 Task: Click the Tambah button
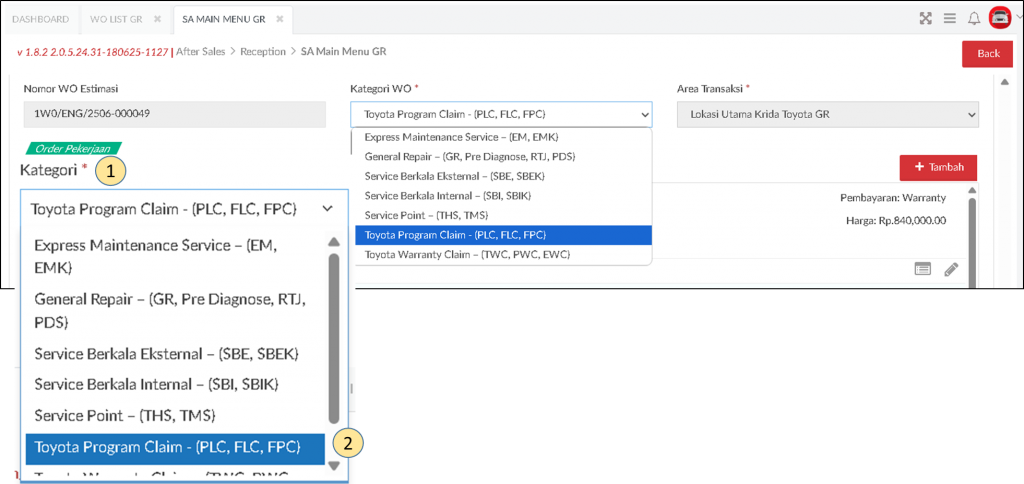point(938,167)
